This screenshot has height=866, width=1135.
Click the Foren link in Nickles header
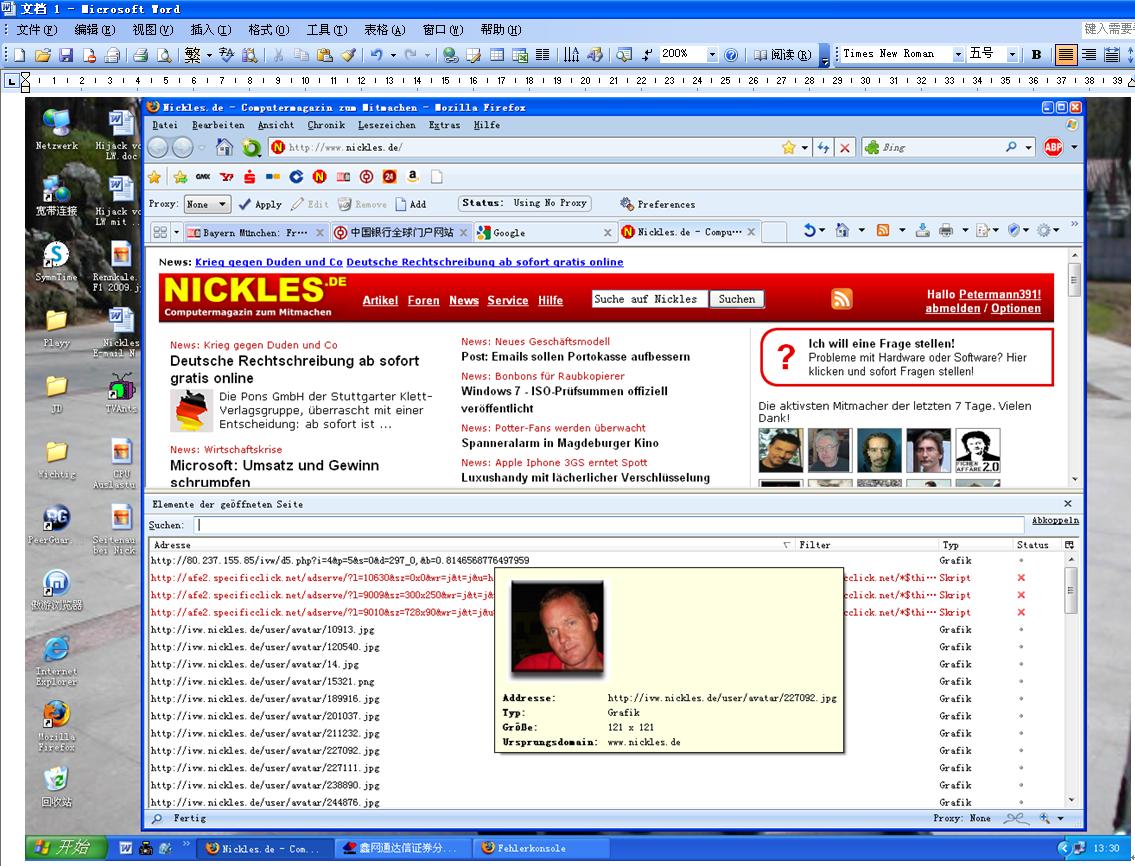pos(423,300)
